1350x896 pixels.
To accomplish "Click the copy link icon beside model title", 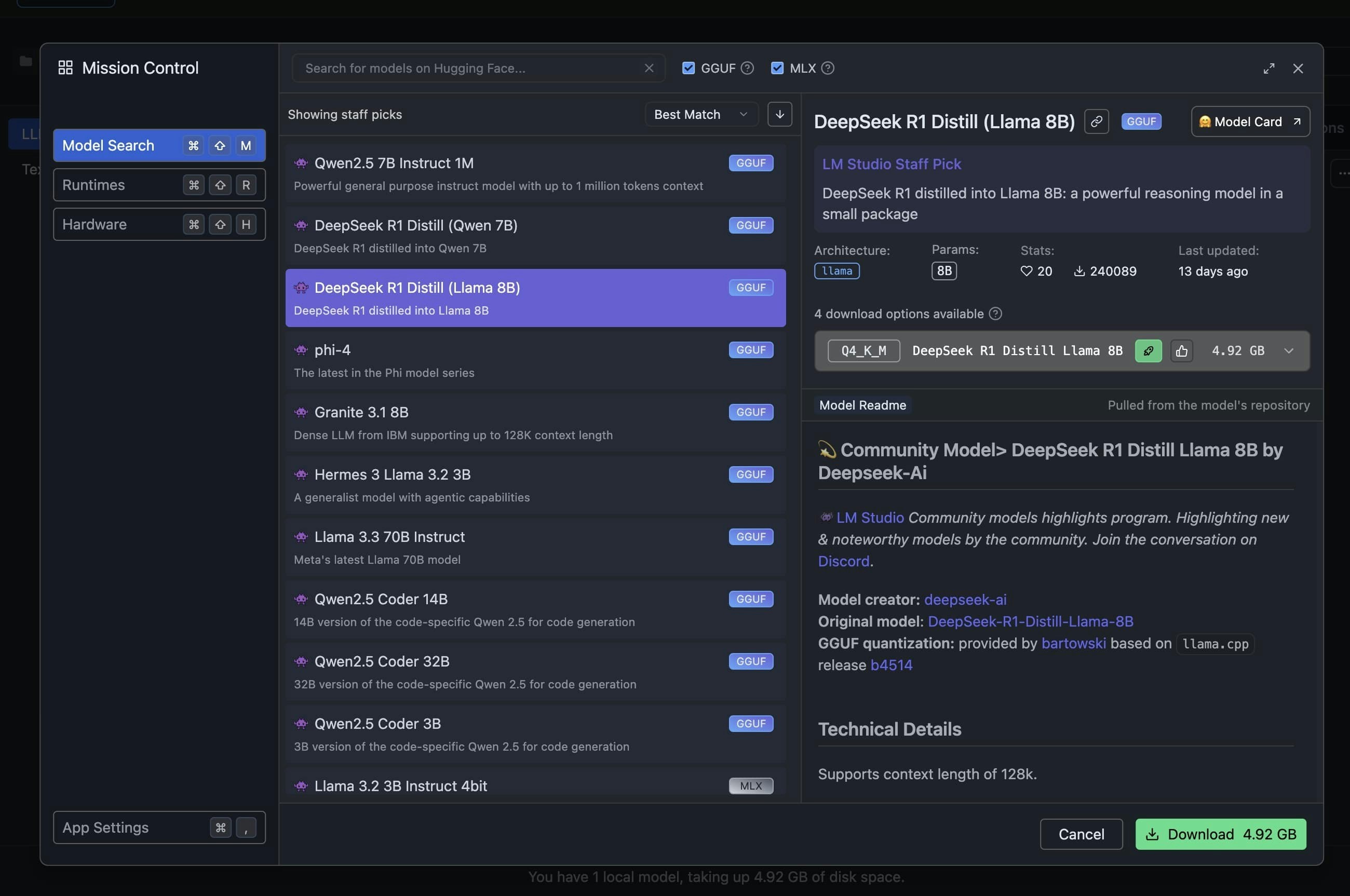I will [1096, 121].
